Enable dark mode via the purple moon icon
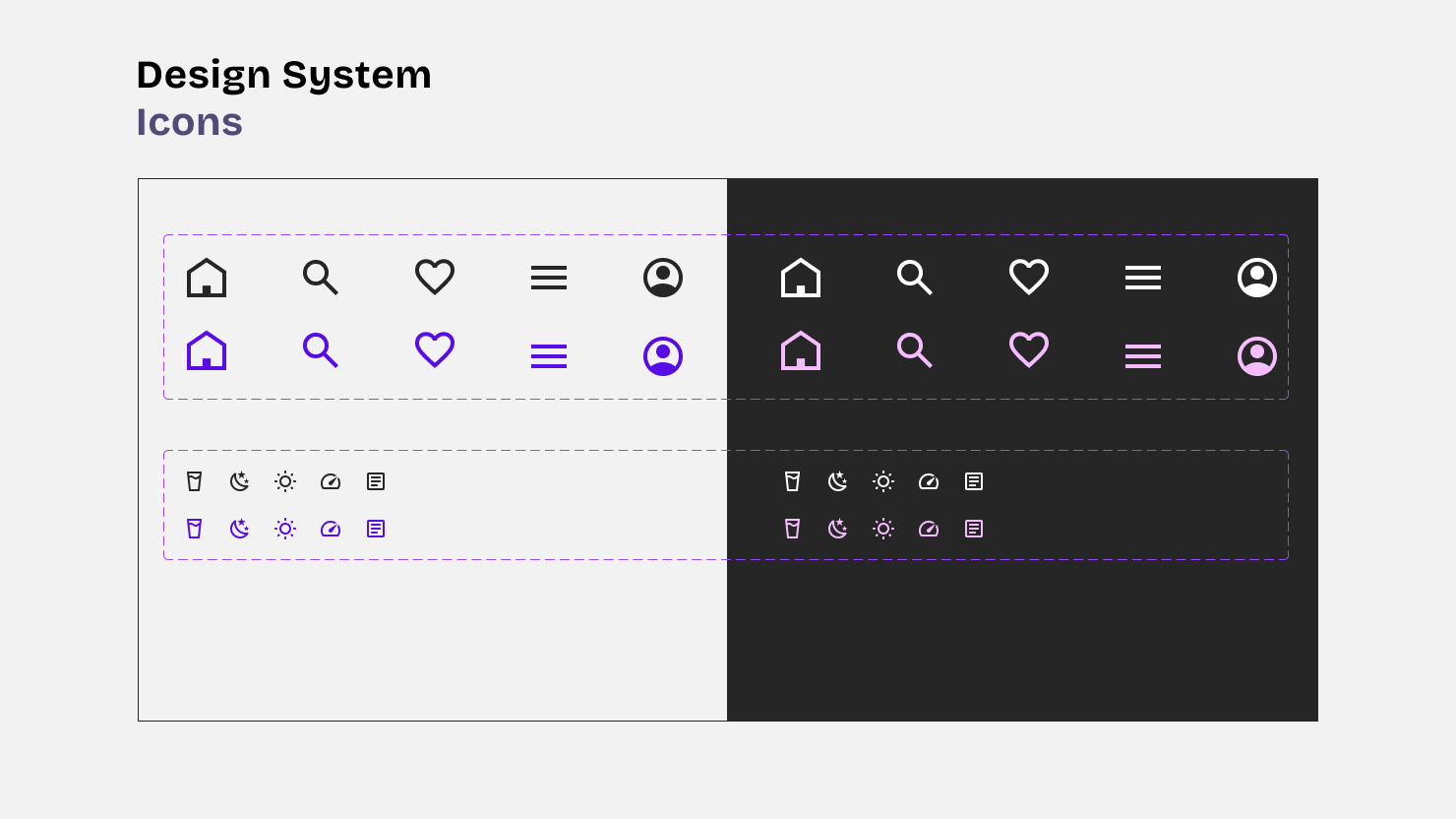The width and height of the screenshot is (1456, 819). (239, 529)
